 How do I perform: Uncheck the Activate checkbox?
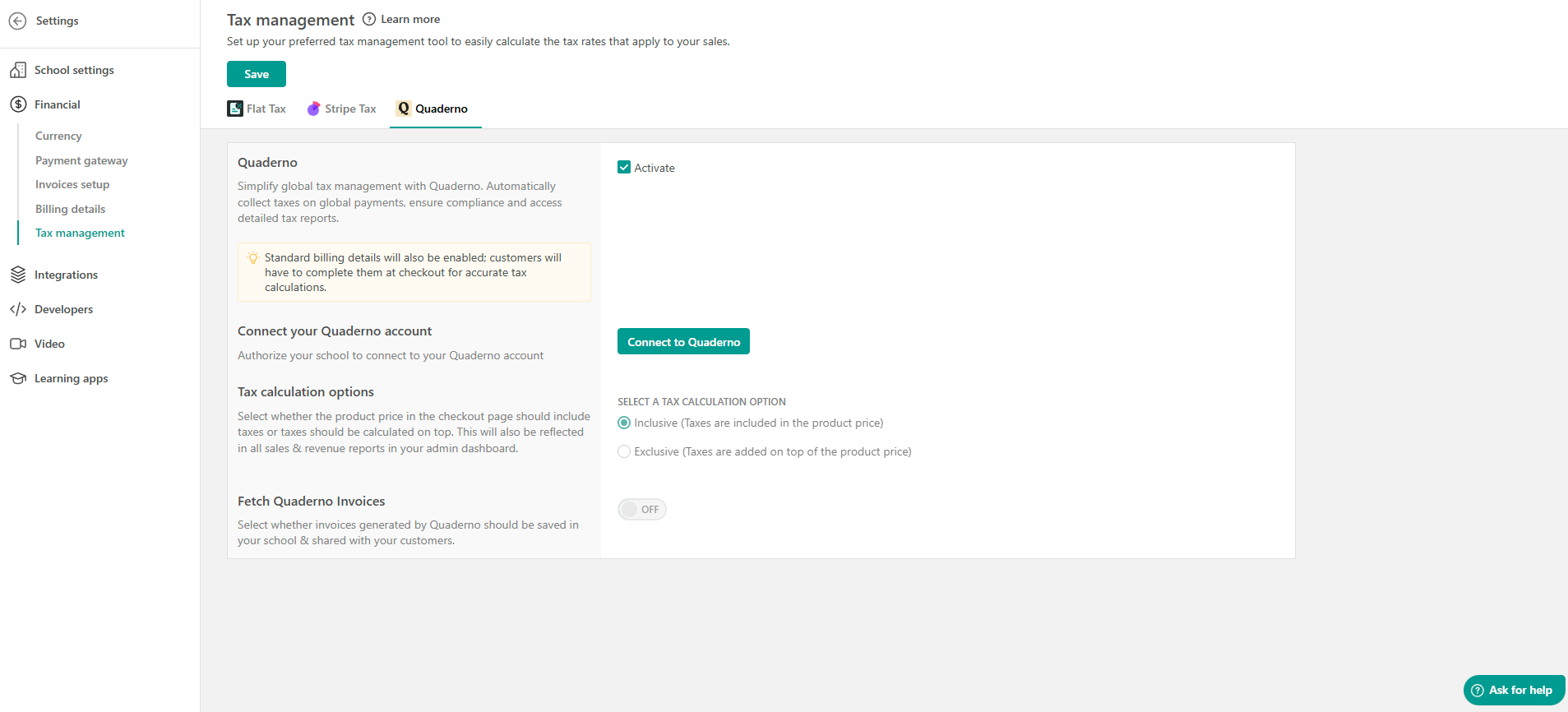click(624, 167)
